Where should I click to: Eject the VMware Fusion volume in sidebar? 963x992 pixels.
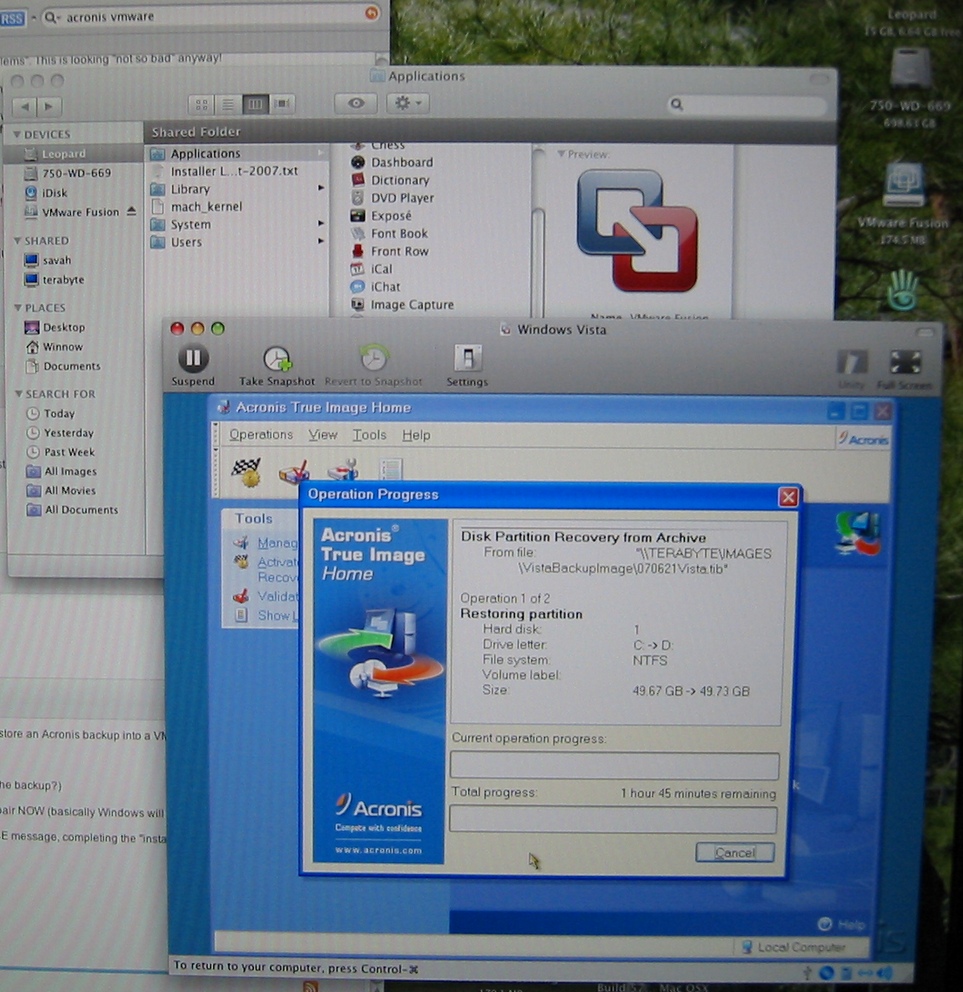click(x=131, y=211)
